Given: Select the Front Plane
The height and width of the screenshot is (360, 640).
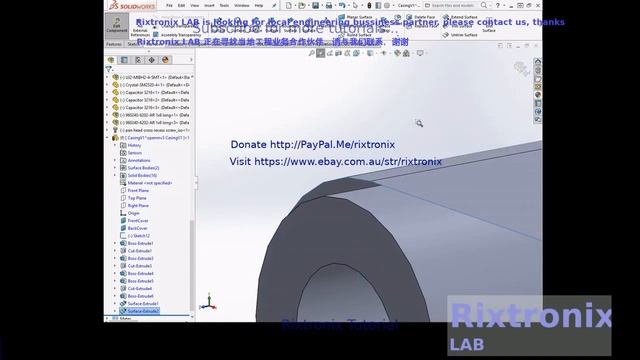Looking at the screenshot, I should [138, 191].
